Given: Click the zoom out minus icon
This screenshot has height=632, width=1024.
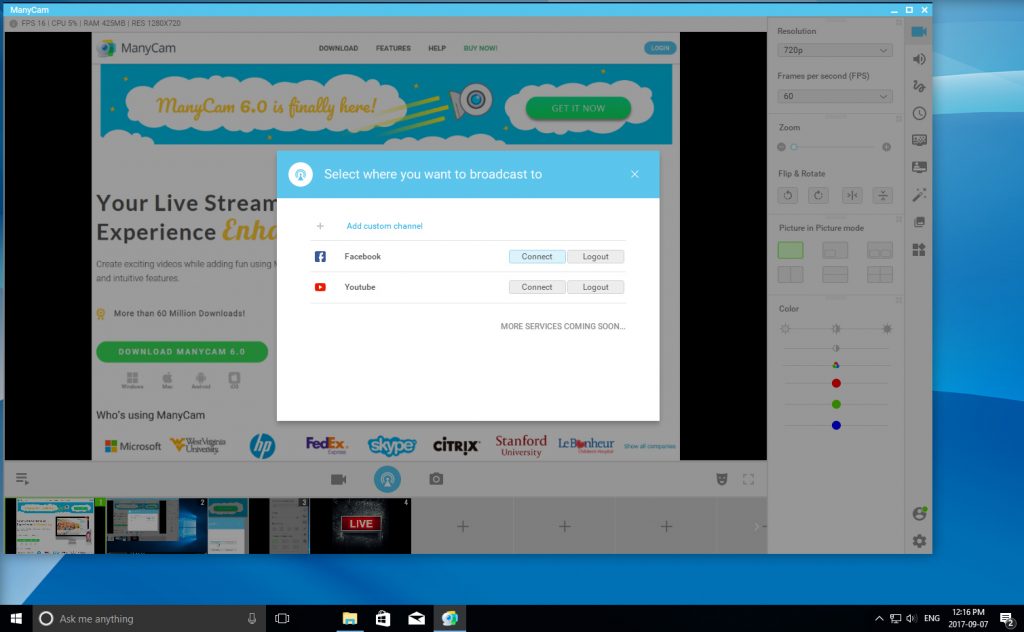Looking at the screenshot, I should [781, 147].
